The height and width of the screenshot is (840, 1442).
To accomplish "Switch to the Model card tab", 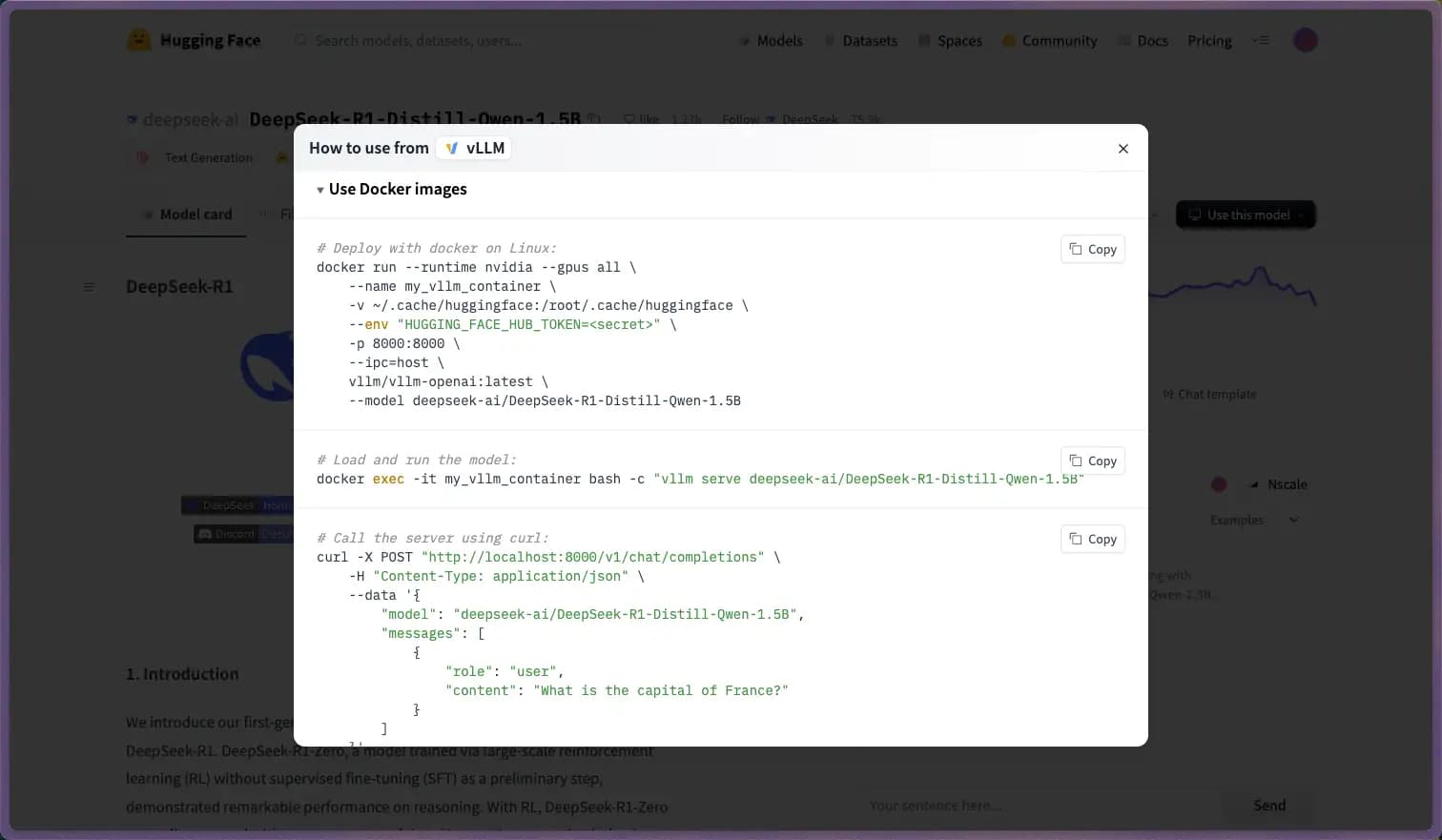I will click(187, 215).
